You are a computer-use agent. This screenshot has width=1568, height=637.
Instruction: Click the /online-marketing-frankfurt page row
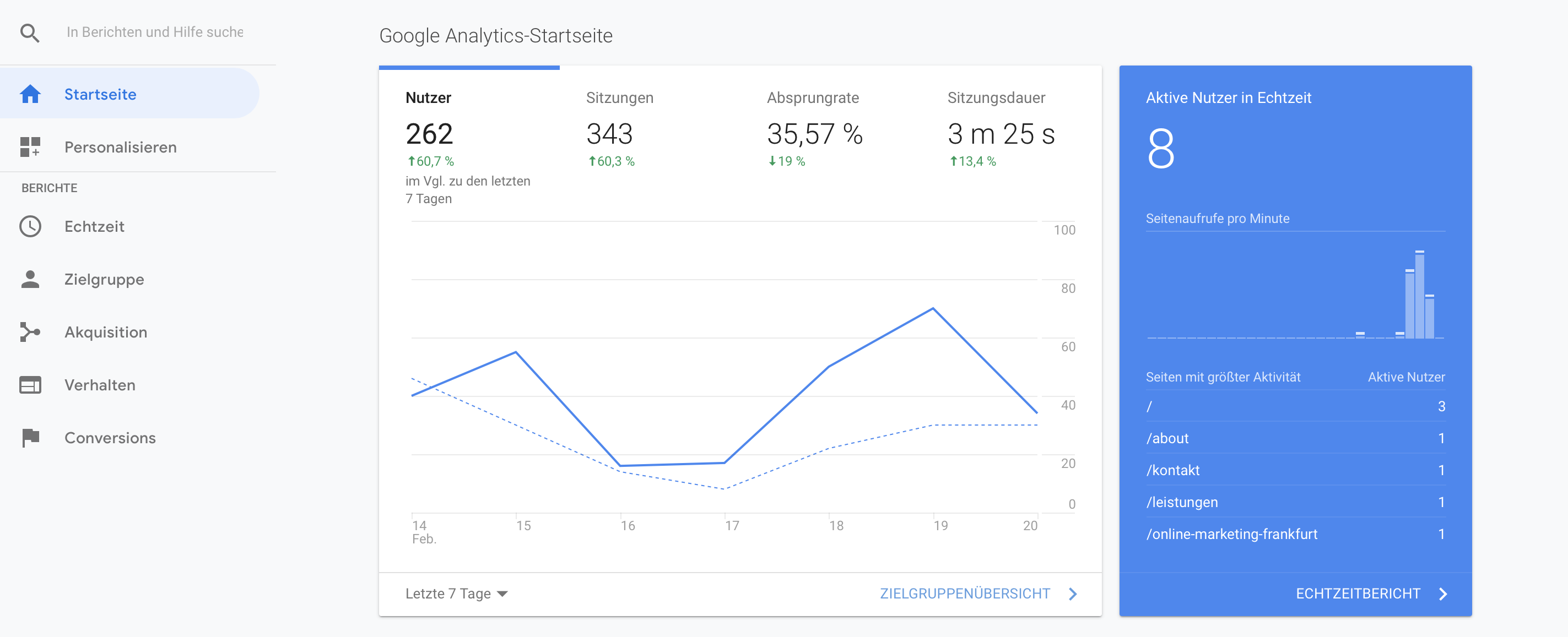1295,533
